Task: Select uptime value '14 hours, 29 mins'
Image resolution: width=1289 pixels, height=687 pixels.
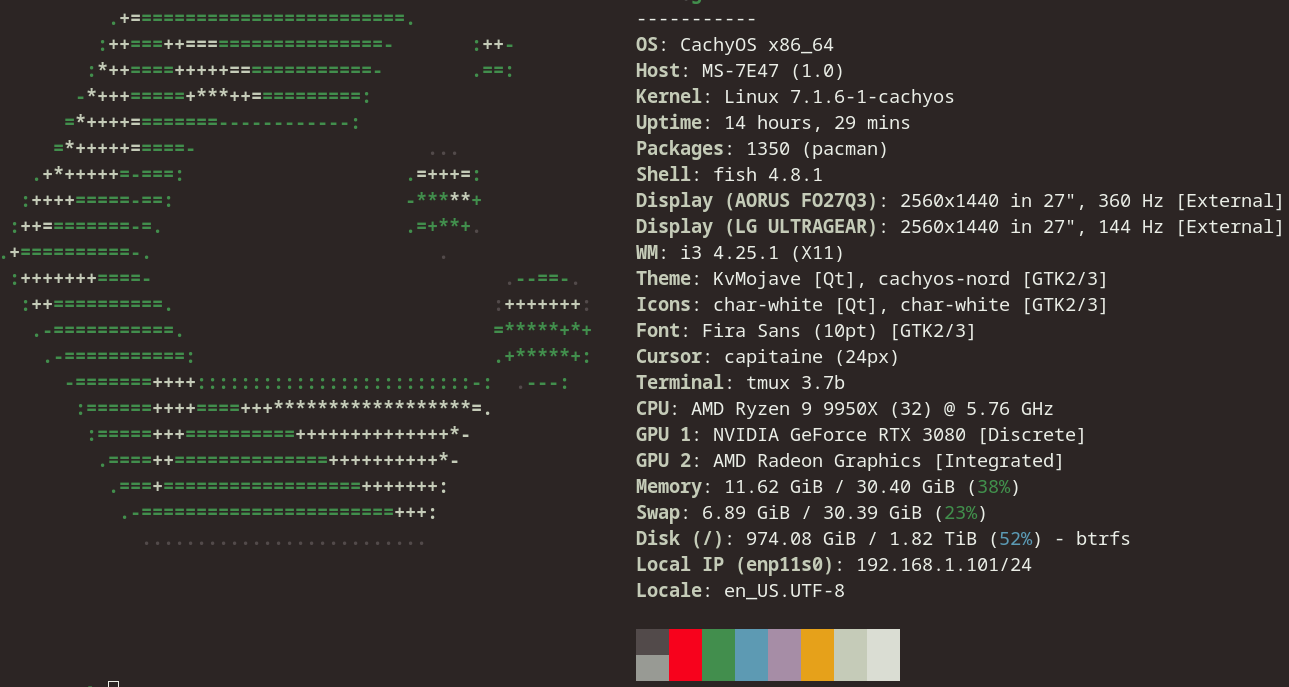Action: pyautogui.click(x=817, y=123)
